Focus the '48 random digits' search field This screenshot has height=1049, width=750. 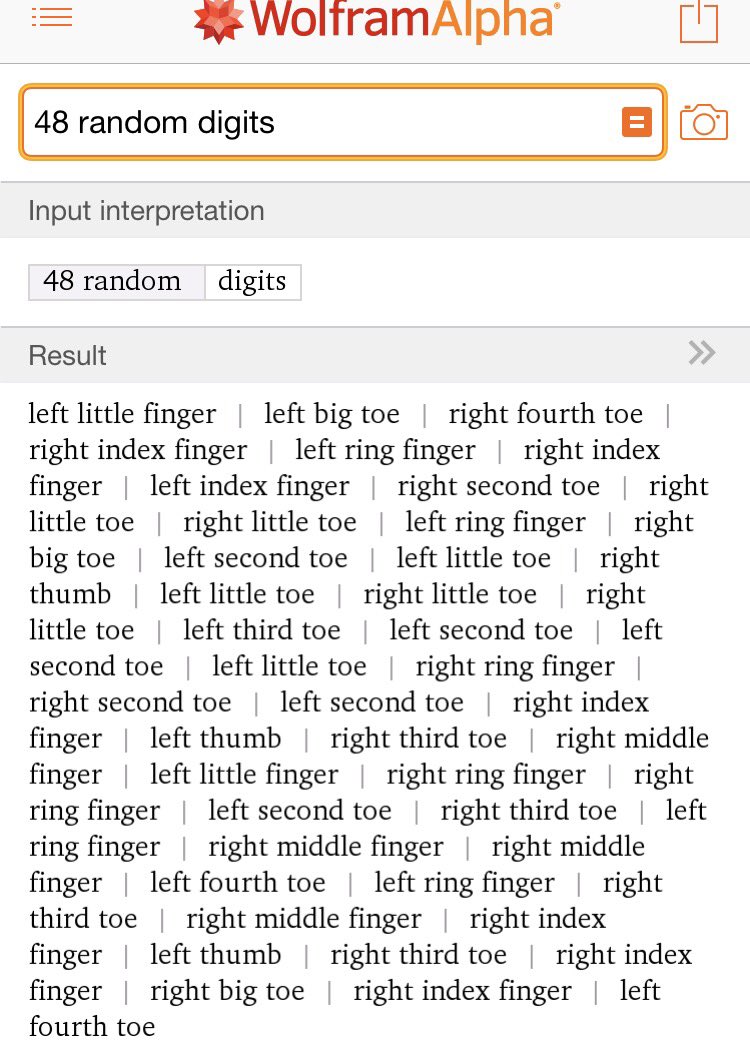click(x=320, y=122)
